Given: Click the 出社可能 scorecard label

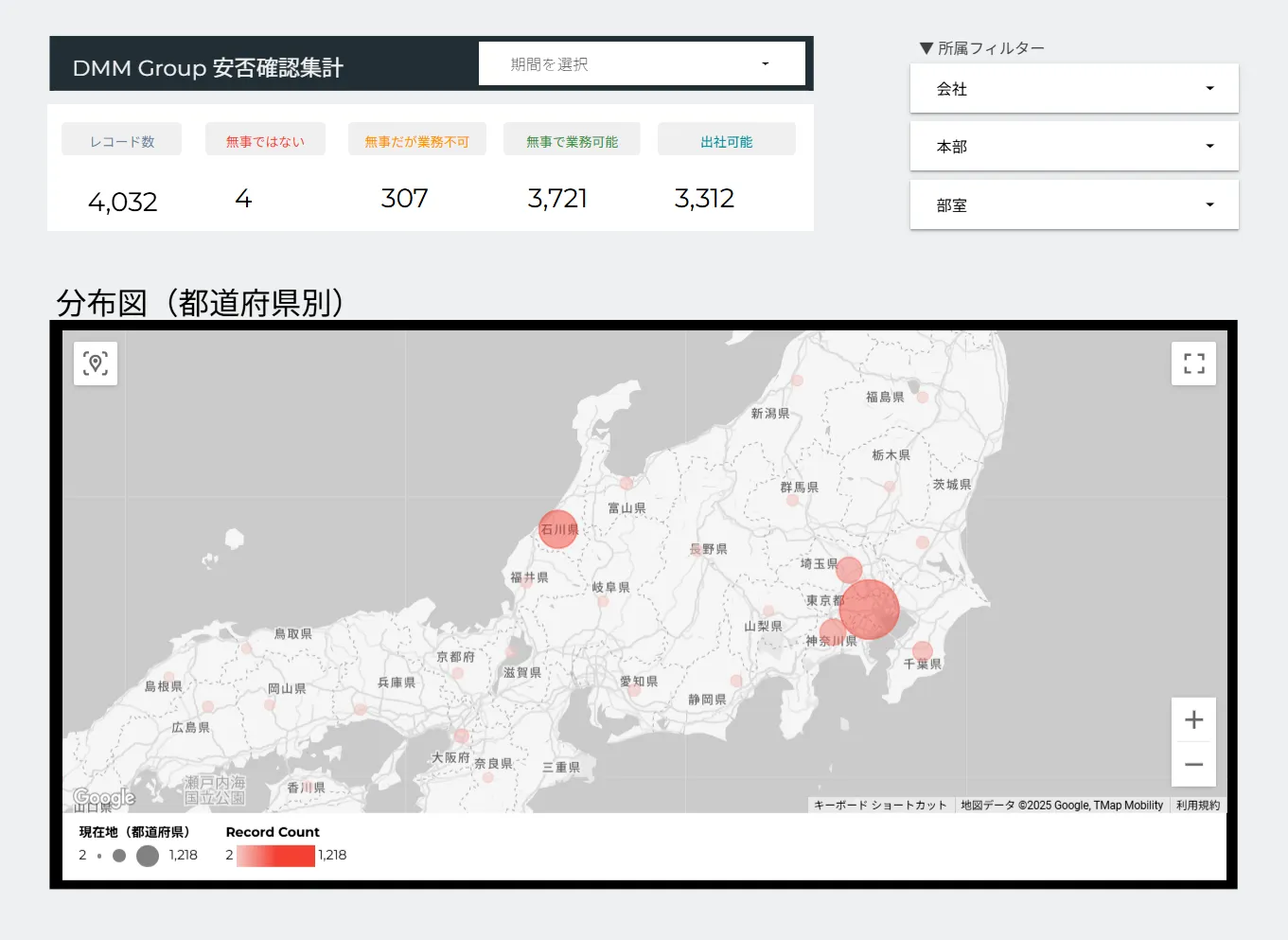Looking at the screenshot, I should [x=726, y=141].
